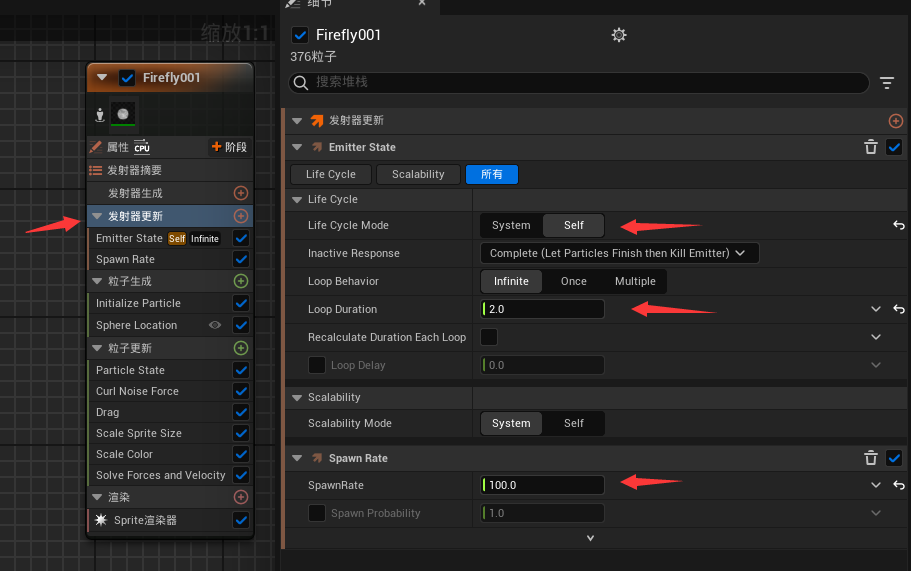The image size is (911, 571).
Task: Click the Spawn Rate module icon
Action: pos(317,458)
